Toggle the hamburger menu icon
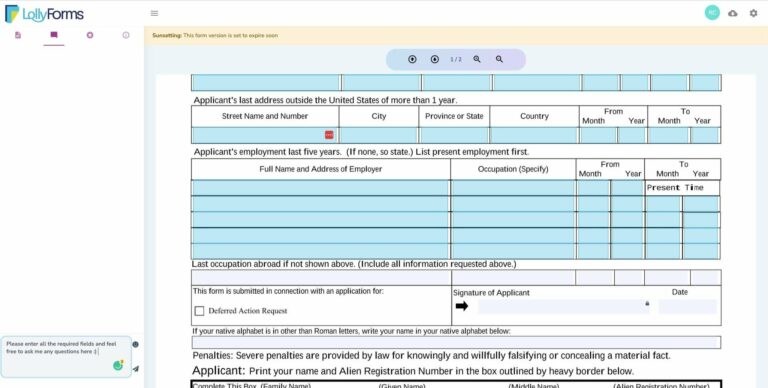Viewport: 768px width, 388px height. click(x=154, y=13)
